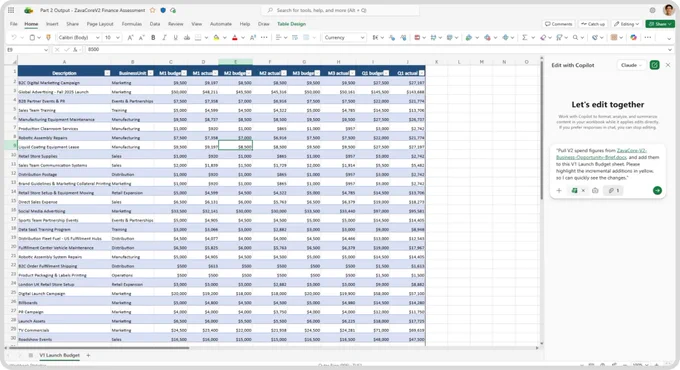Open the Claude model selector in Copilot

click(631, 65)
